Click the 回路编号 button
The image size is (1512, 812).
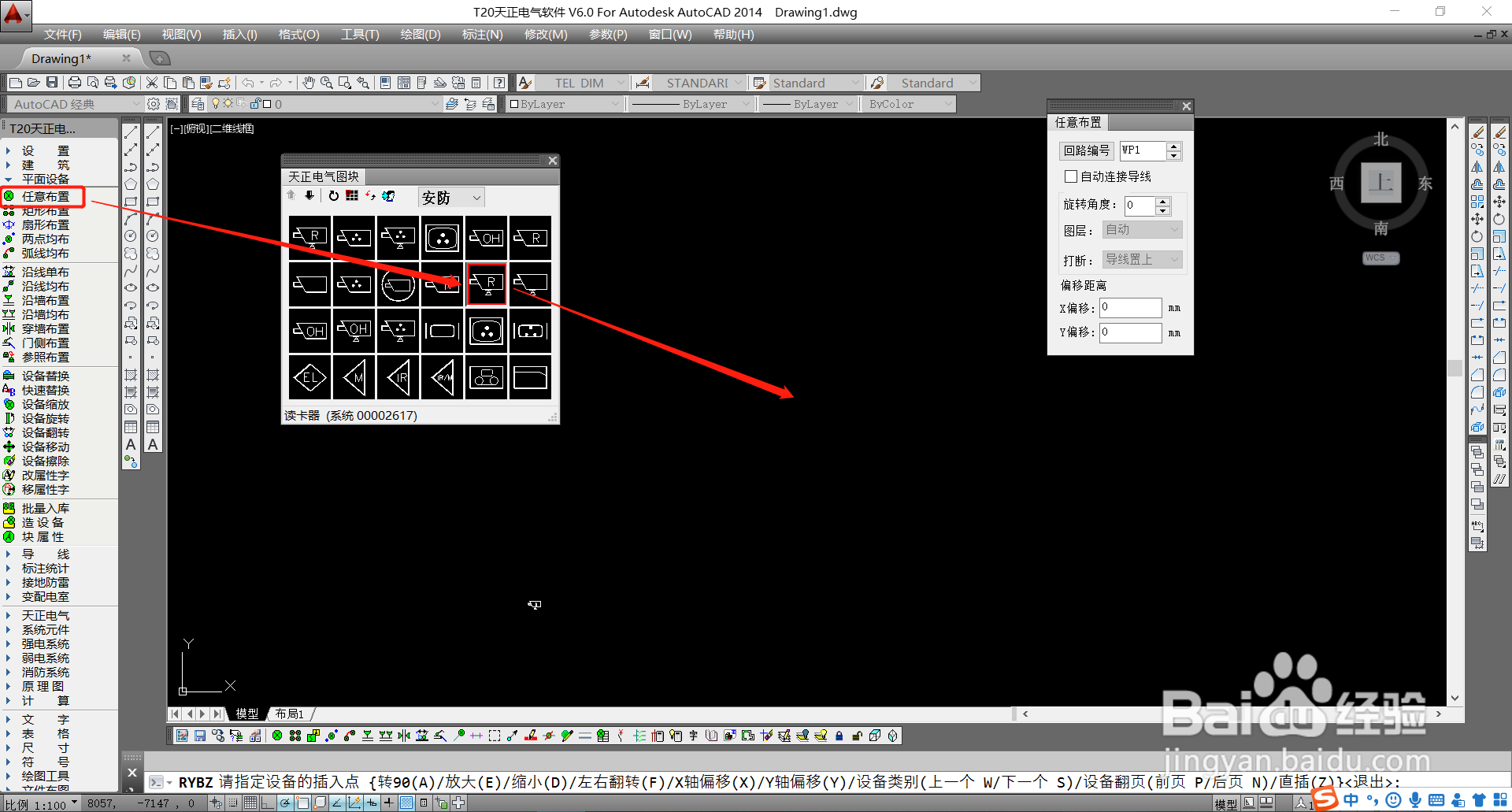point(1087,150)
